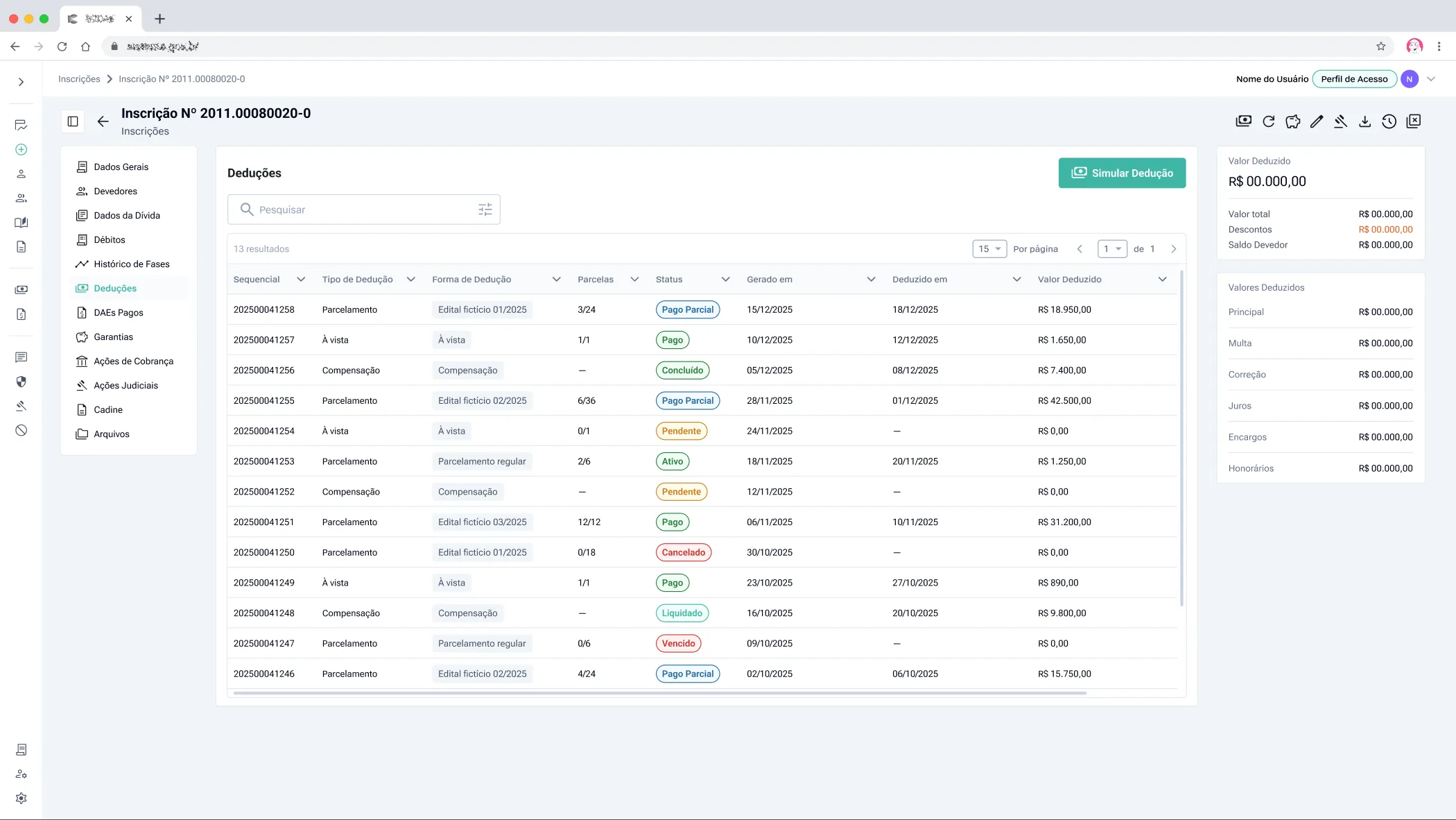This screenshot has width=1456, height=820.
Task: Open the 15 per page dropdown
Action: coord(989,249)
